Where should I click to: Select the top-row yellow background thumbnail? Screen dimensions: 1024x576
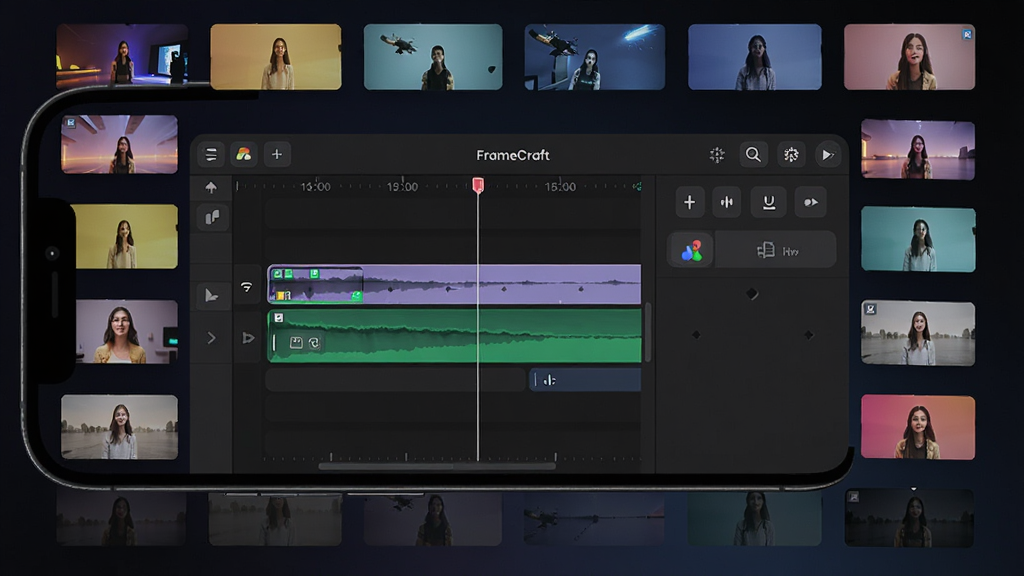(x=276, y=57)
